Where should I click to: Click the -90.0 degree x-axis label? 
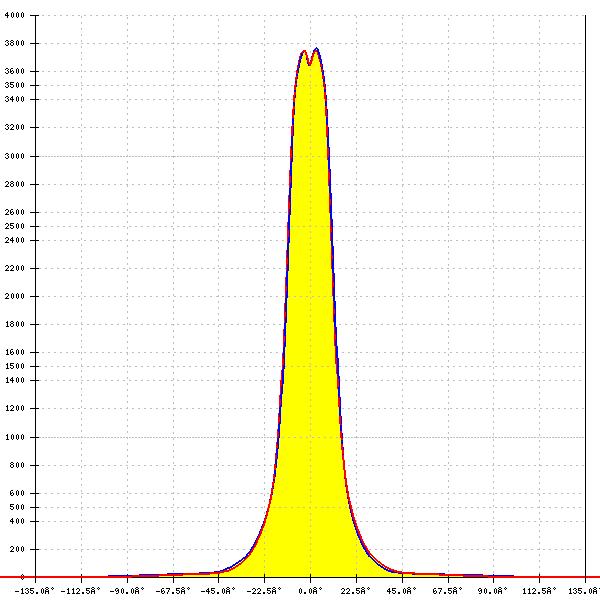(127, 591)
